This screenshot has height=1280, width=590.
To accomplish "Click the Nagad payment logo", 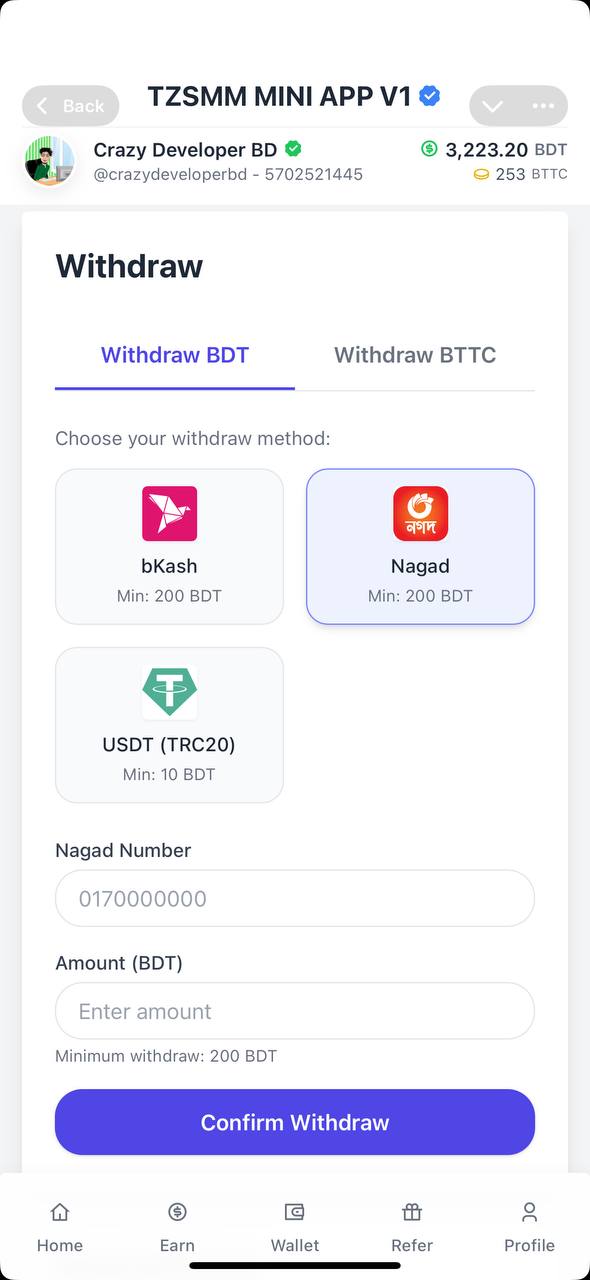I will coord(420,513).
